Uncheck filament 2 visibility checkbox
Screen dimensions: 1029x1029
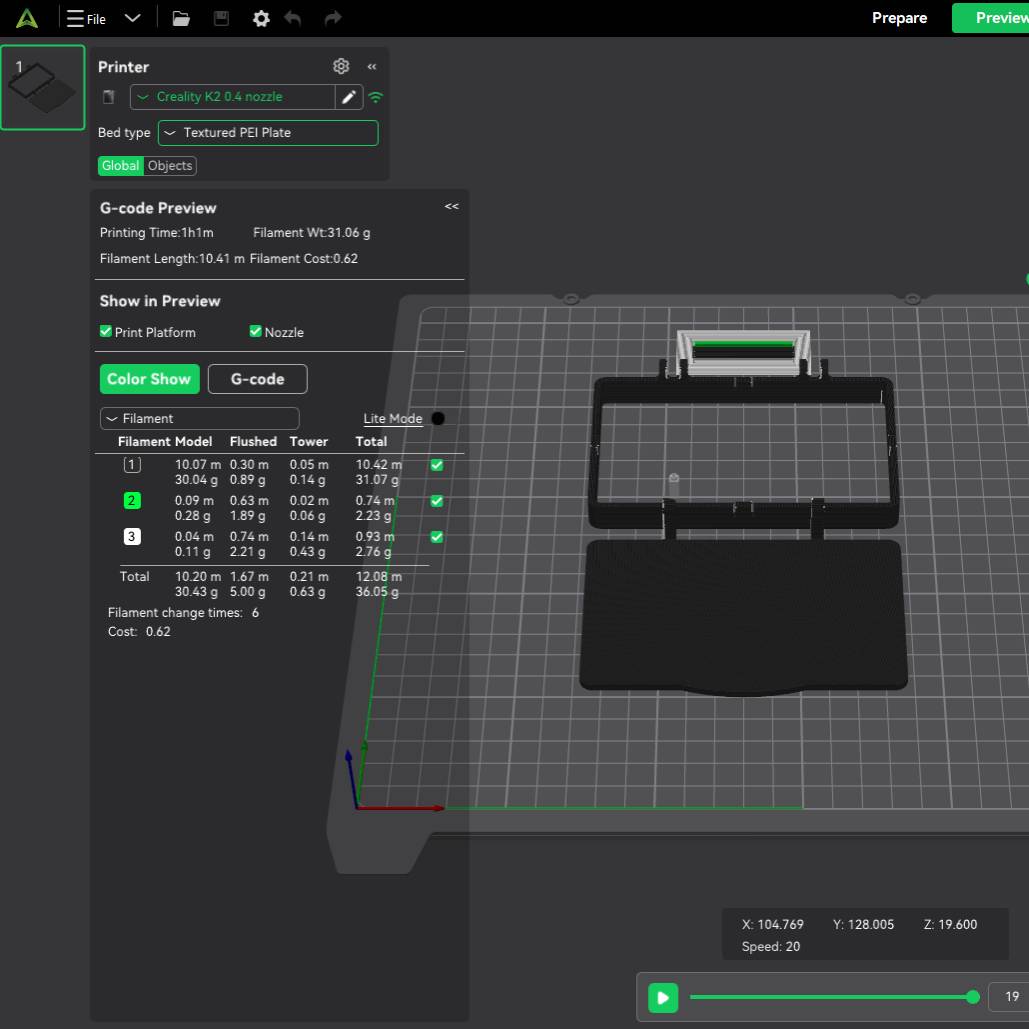tap(436, 501)
